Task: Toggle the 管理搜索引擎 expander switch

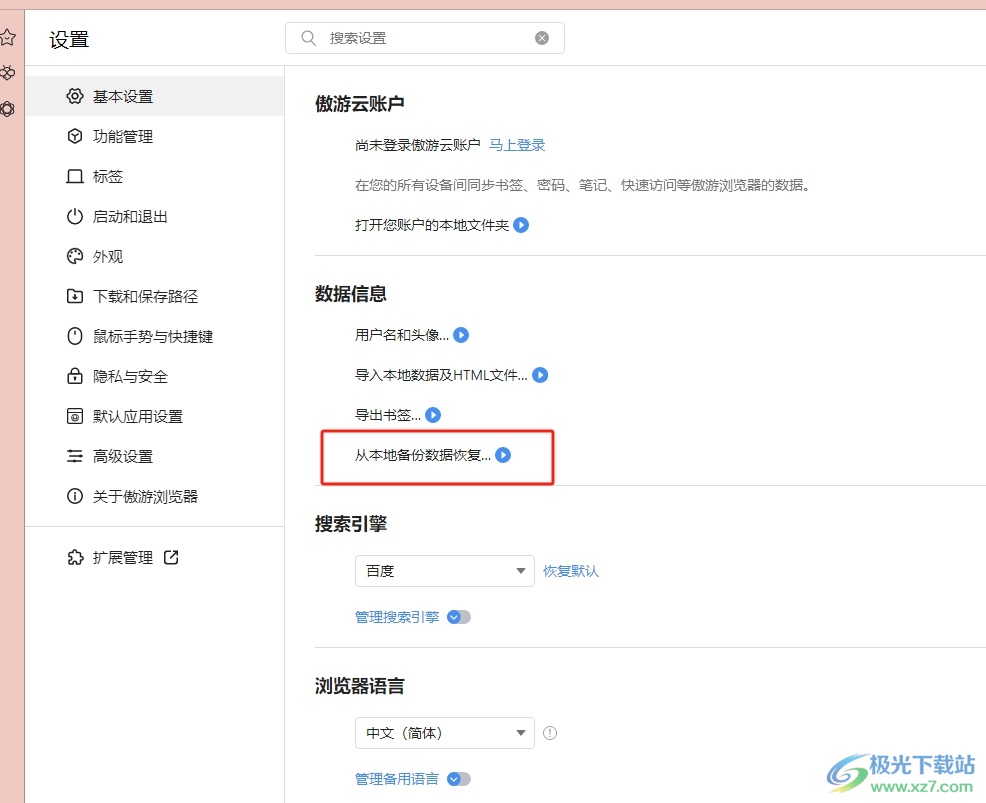Action: [459, 617]
